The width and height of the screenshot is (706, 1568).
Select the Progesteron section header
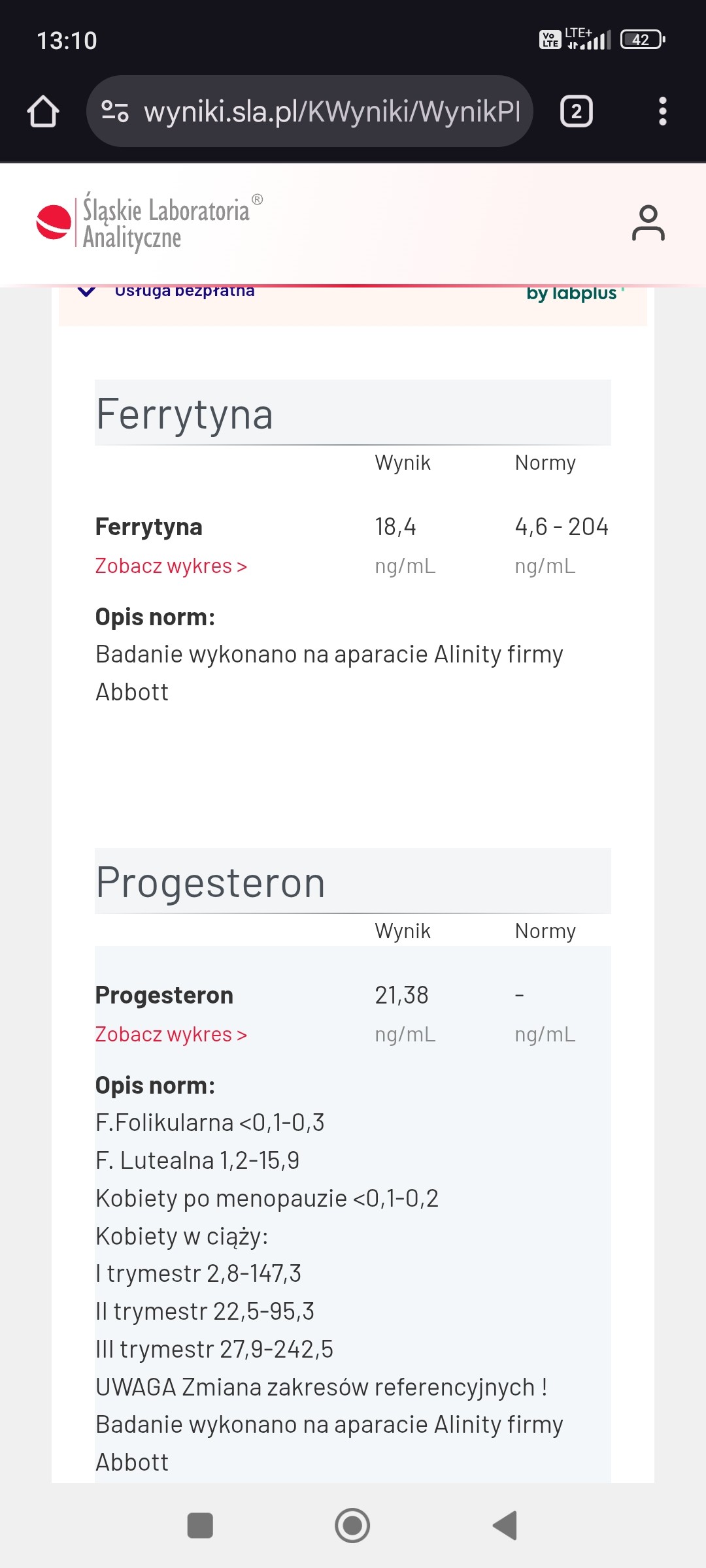click(210, 882)
